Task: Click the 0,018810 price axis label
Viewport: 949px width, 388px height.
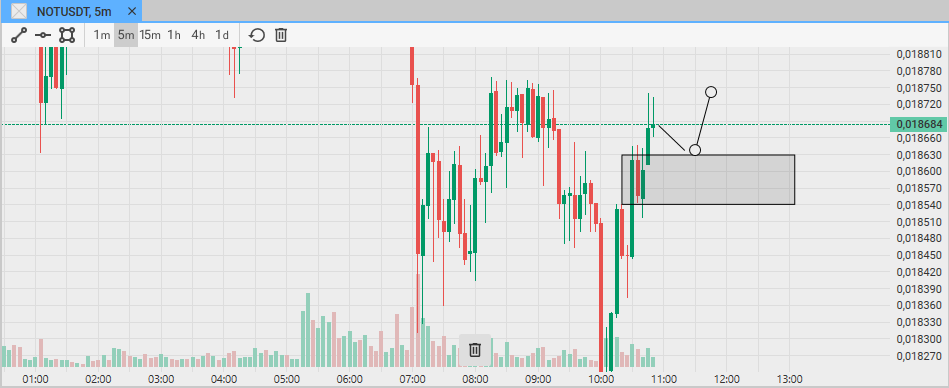Action: coord(920,54)
